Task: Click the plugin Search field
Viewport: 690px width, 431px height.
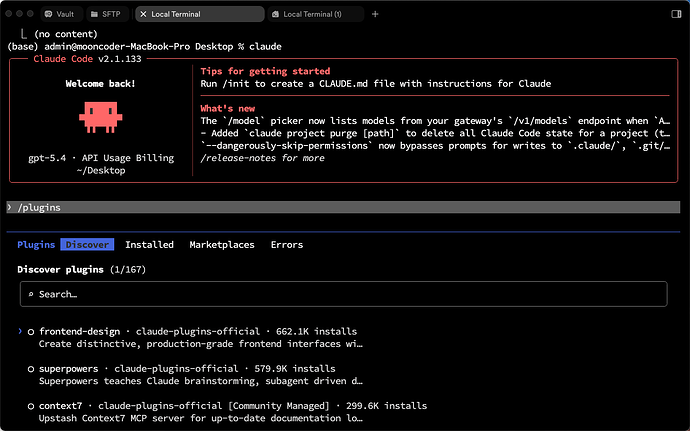Action: coord(344,294)
